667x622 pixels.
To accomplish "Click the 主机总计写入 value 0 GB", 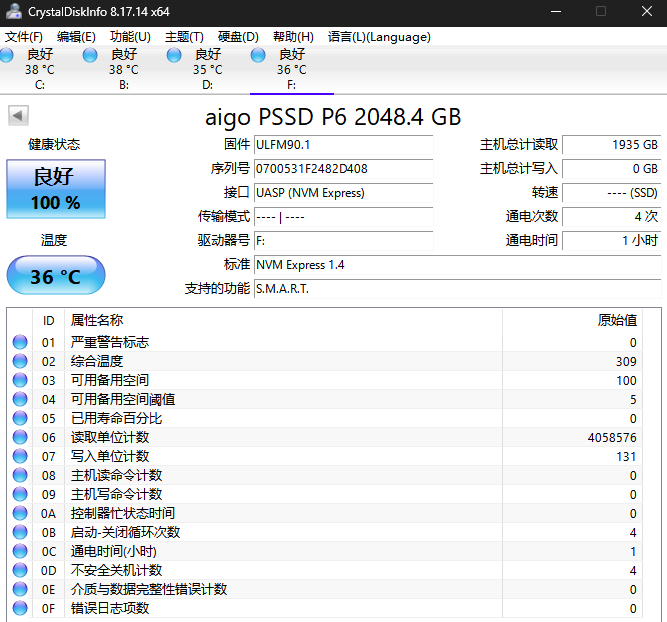I will (x=612, y=169).
